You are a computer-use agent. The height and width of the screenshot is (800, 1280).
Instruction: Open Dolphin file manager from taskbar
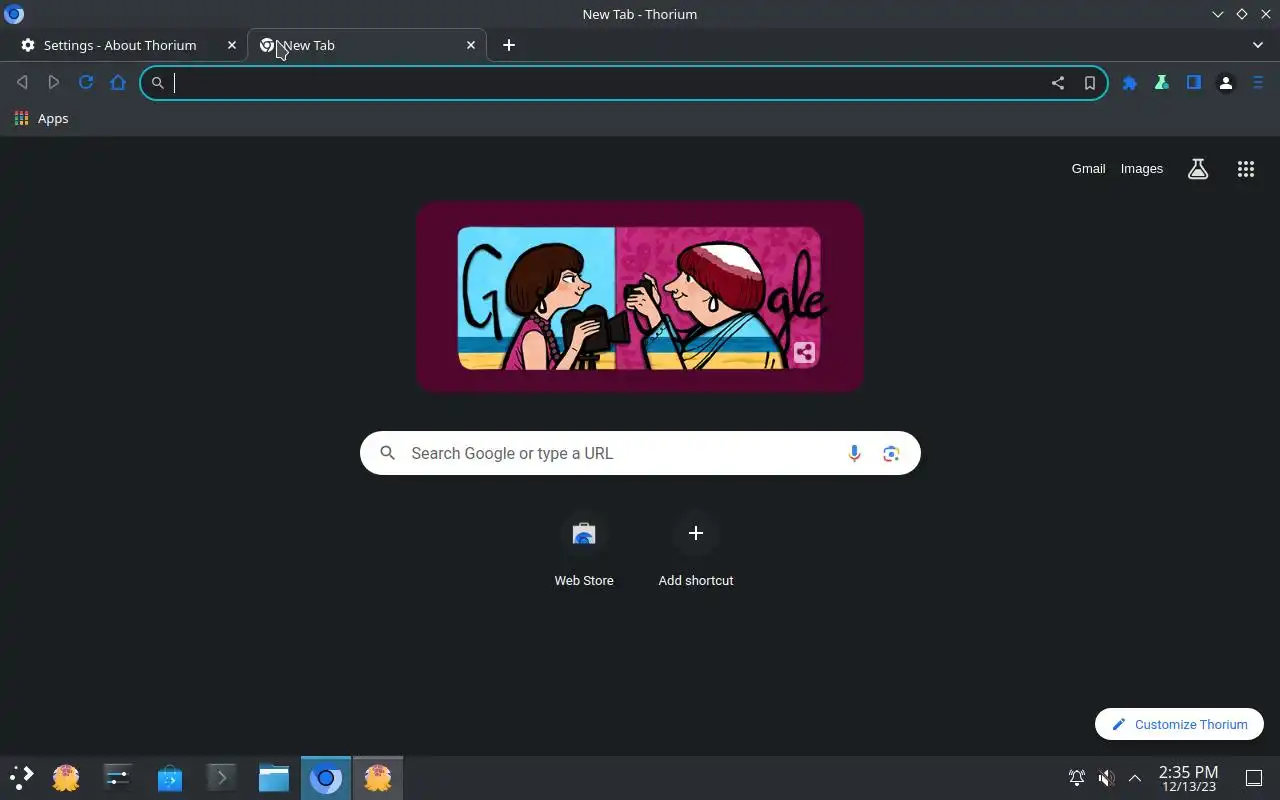(x=273, y=777)
